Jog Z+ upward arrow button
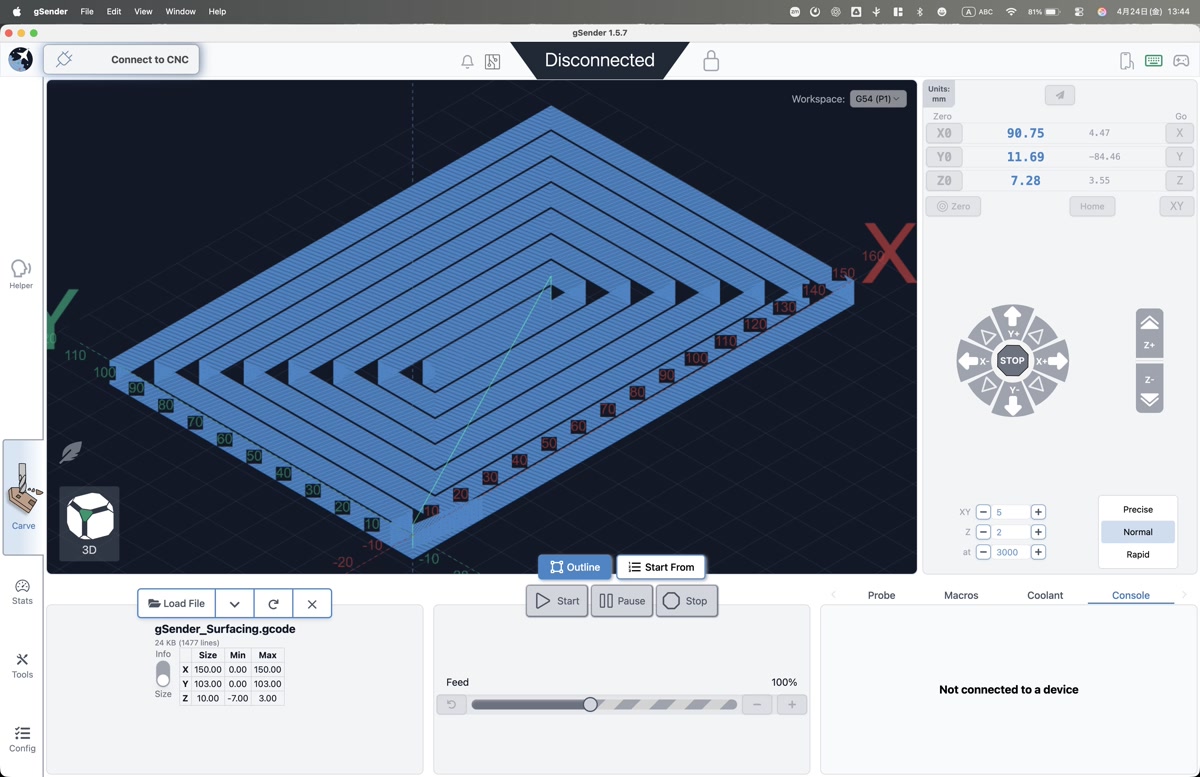The image size is (1200, 777). click(1150, 333)
